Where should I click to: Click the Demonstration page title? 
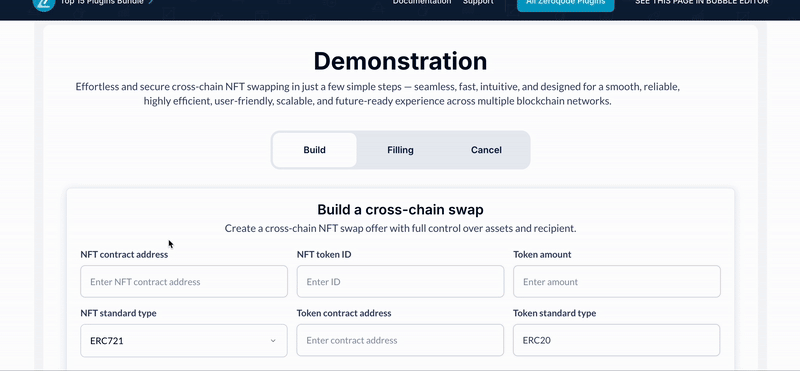click(x=401, y=61)
